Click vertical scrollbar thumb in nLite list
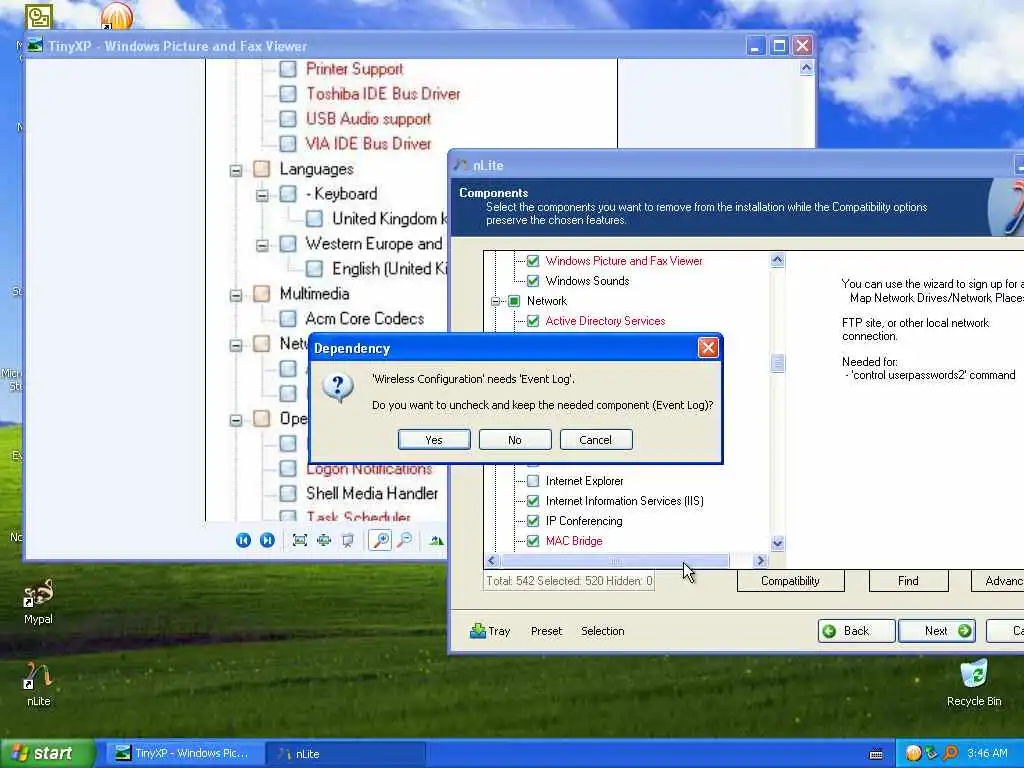This screenshot has height=768, width=1024. click(777, 363)
